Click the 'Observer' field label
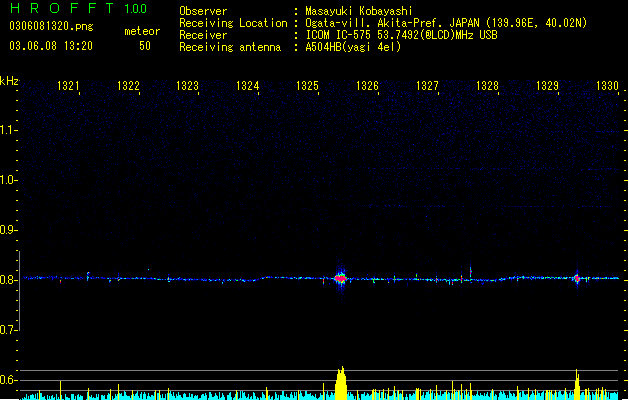The height and width of the screenshot is (400, 629). (x=203, y=11)
